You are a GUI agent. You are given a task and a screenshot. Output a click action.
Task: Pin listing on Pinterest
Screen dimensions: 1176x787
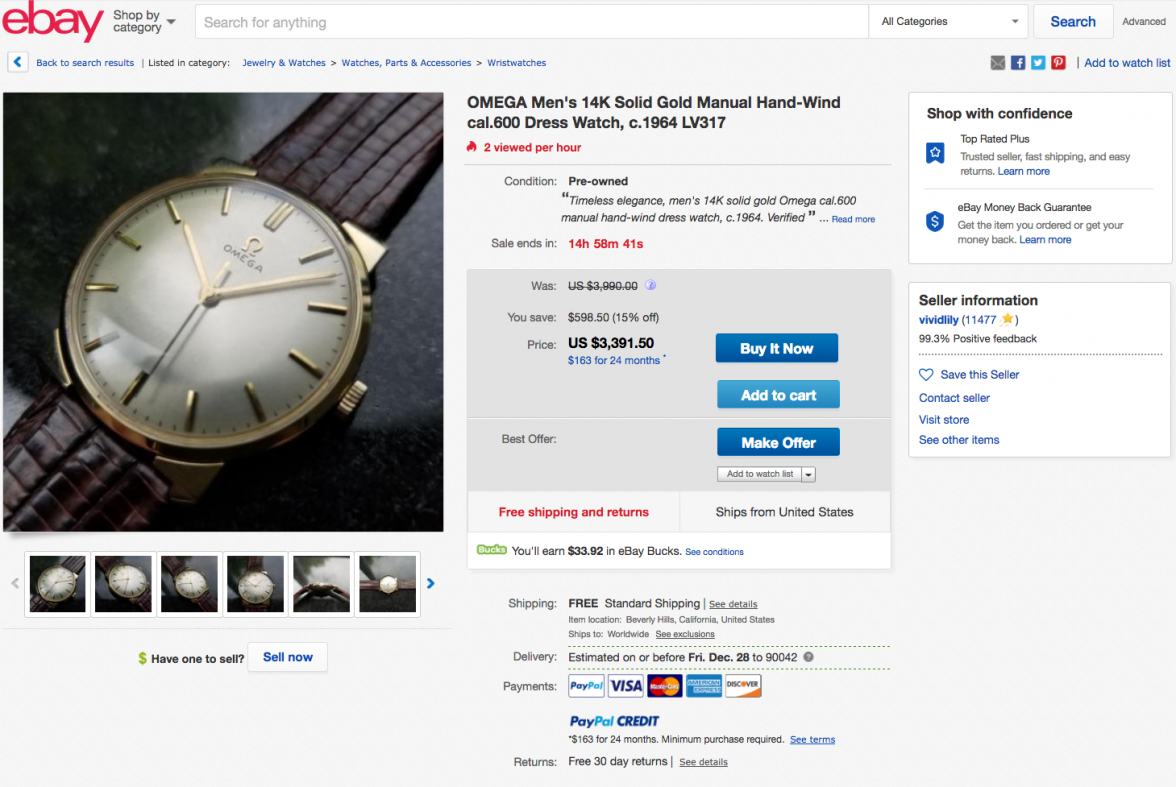1058,63
